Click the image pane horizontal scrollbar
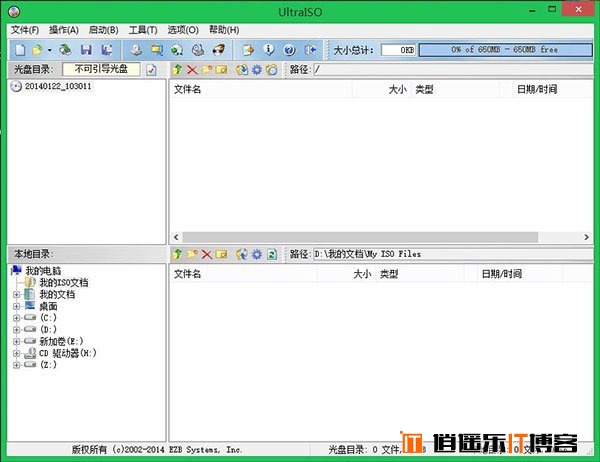 pyautogui.click(x=360, y=237)
